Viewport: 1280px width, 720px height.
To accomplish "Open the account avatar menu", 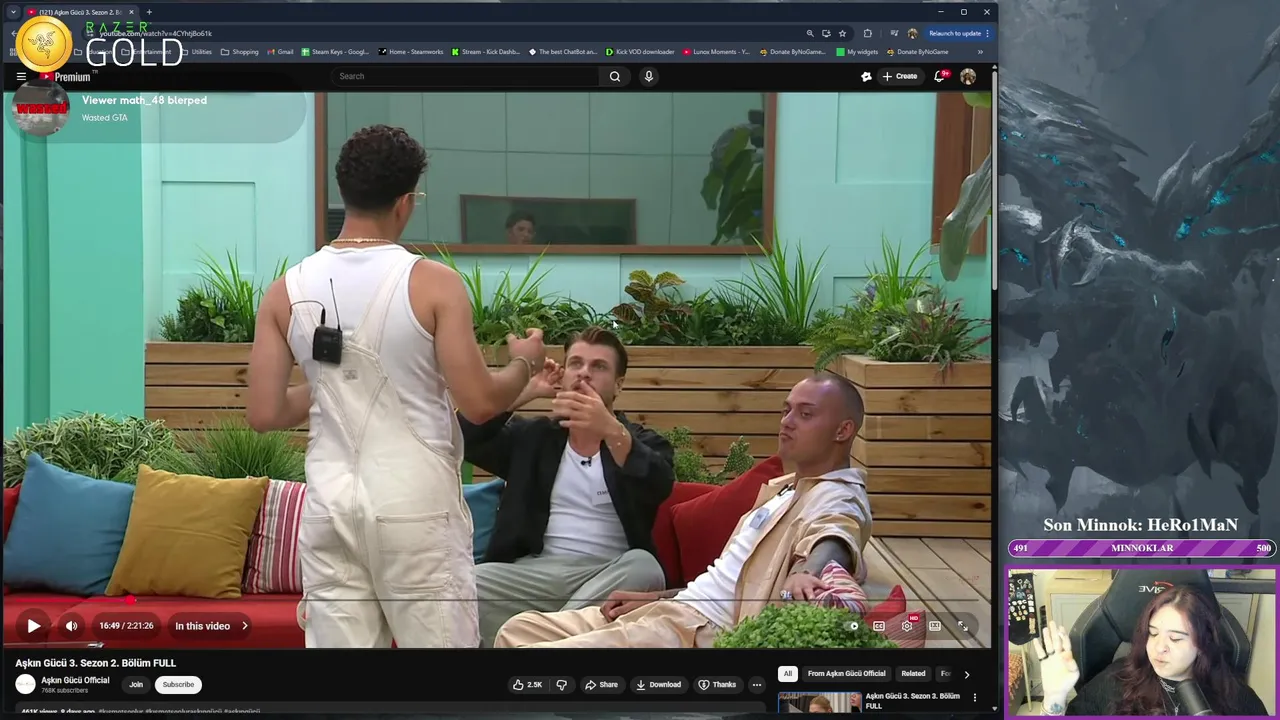I will pos(968,76).
